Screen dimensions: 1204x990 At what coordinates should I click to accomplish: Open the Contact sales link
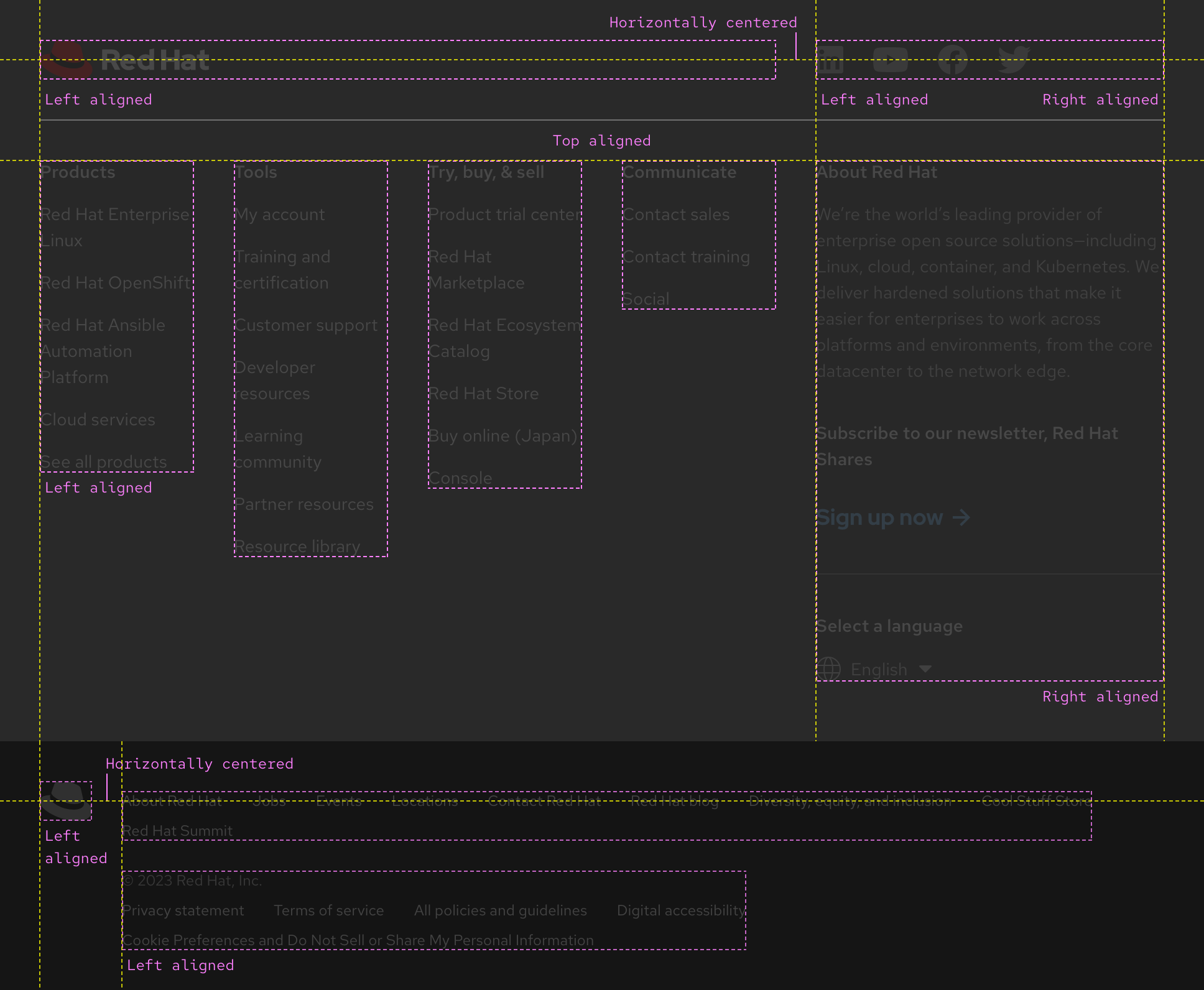[677, 215]
